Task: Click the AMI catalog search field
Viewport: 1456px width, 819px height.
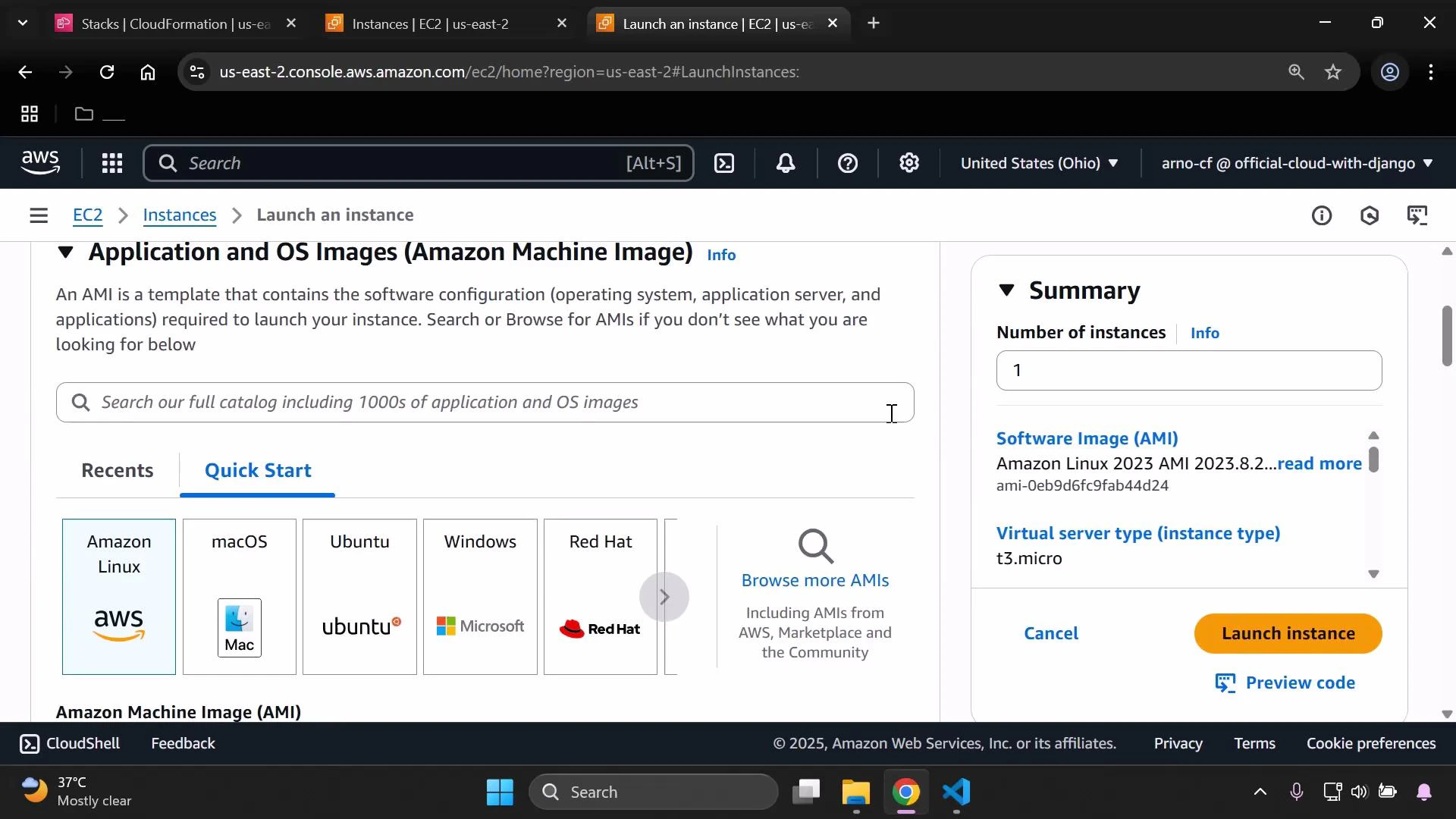Action: 485,403
